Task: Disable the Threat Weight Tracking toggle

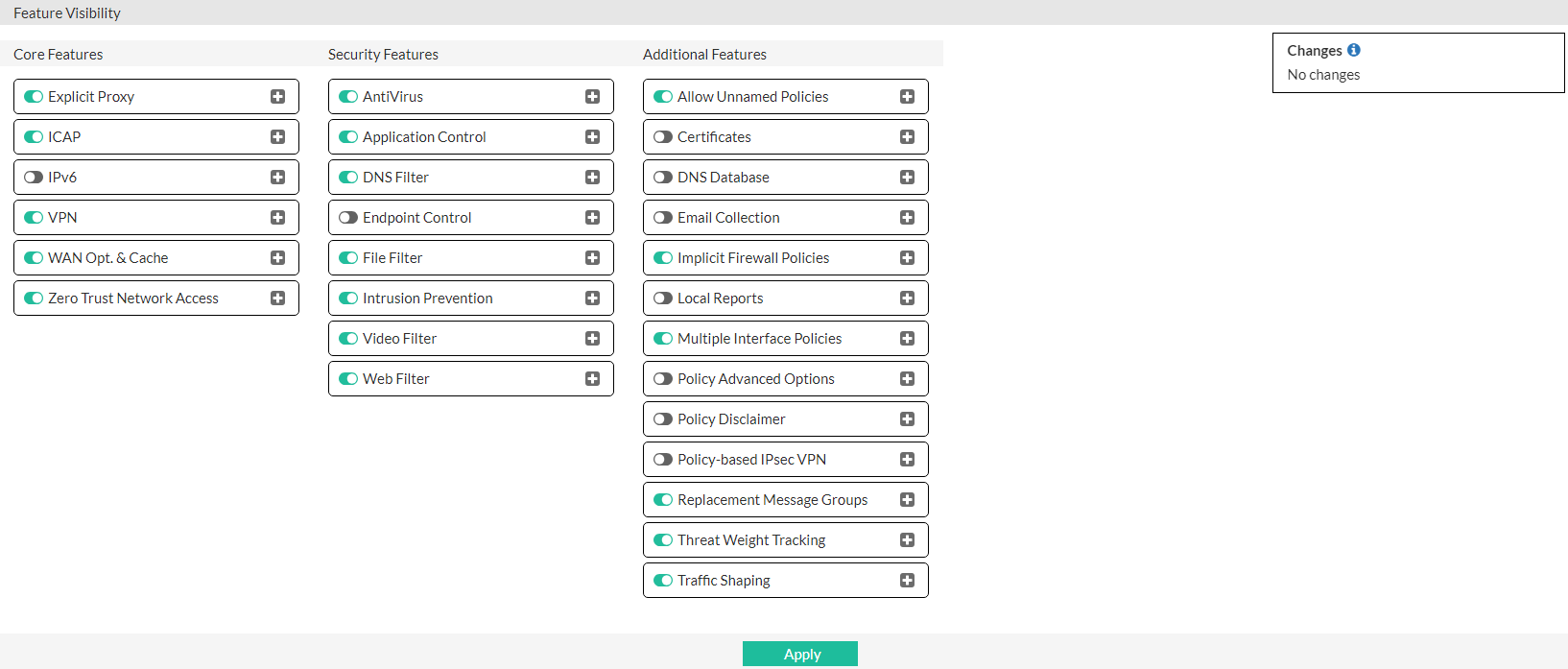Action: 663,539
